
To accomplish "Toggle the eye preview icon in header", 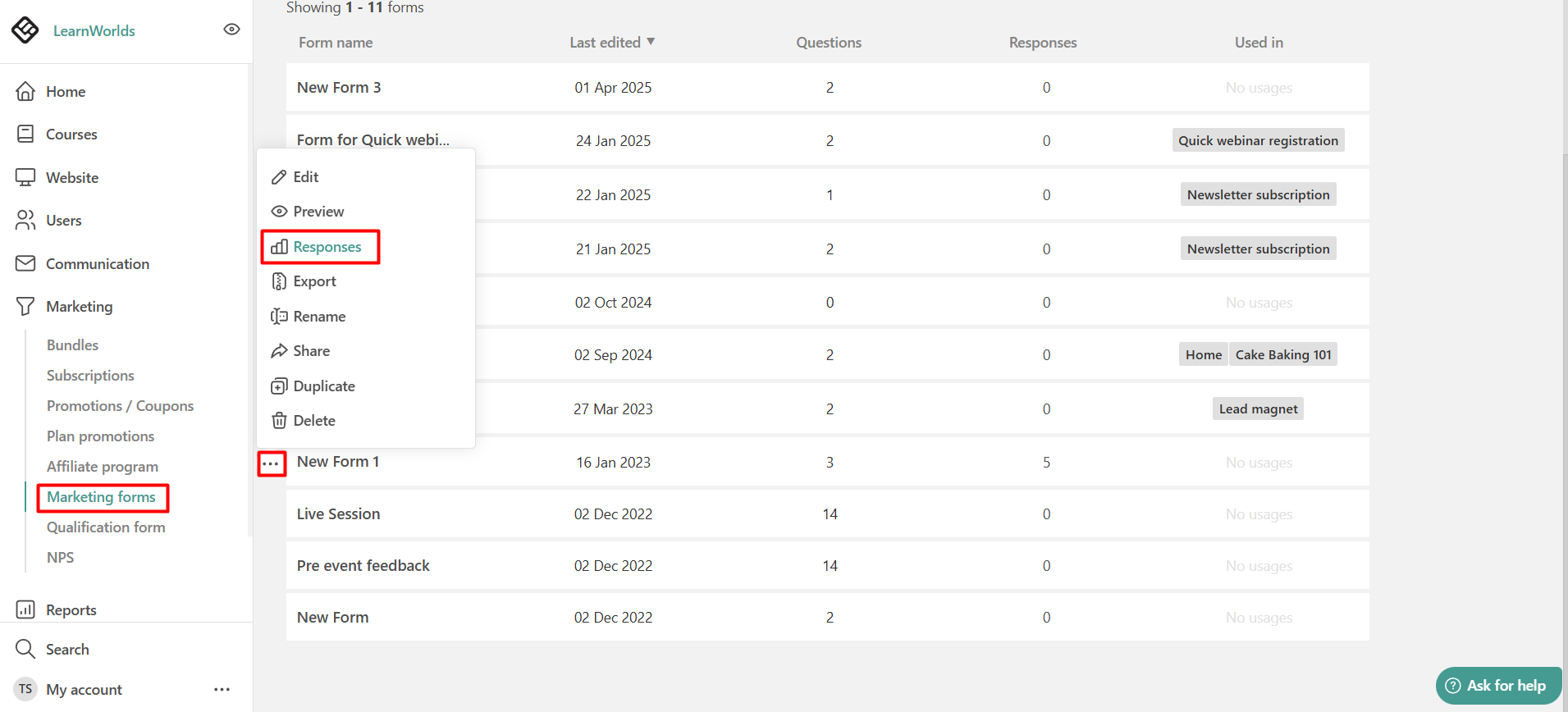I will click(x=232, y=30).
